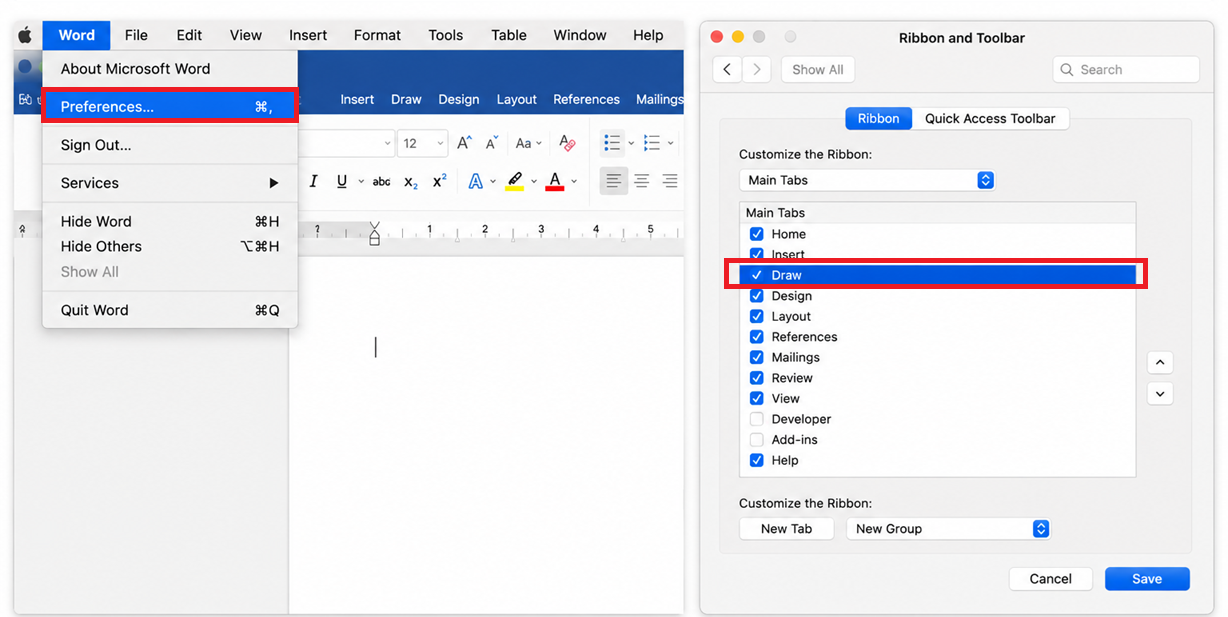Apply subscript formatting
The width and height of the screenshot is (1228, 617).
[x=411, y=182]
